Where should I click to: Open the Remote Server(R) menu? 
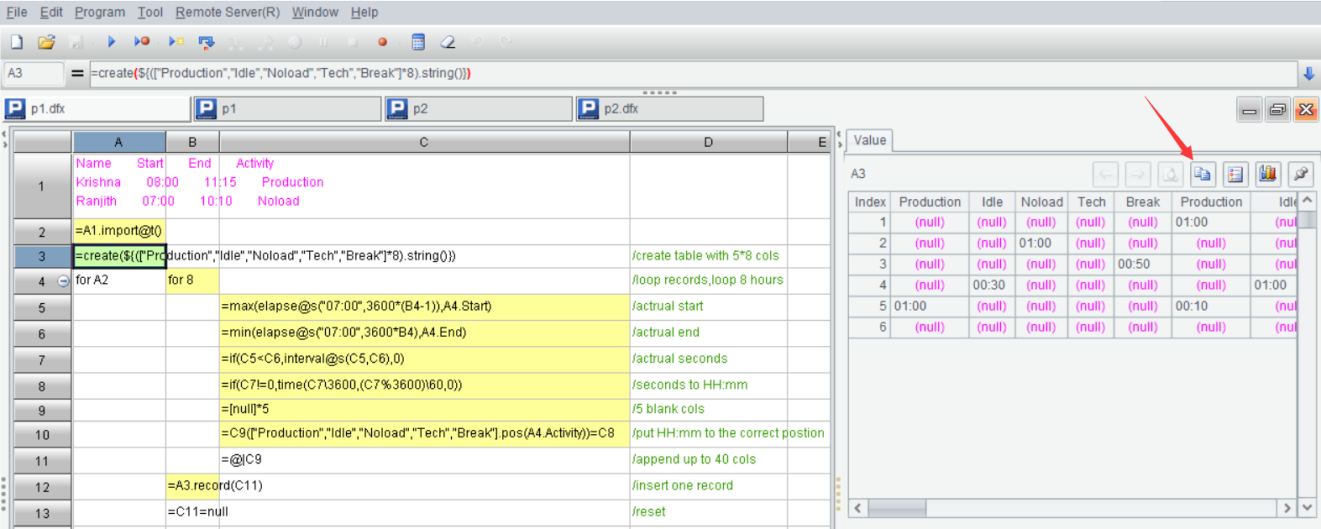227,12
